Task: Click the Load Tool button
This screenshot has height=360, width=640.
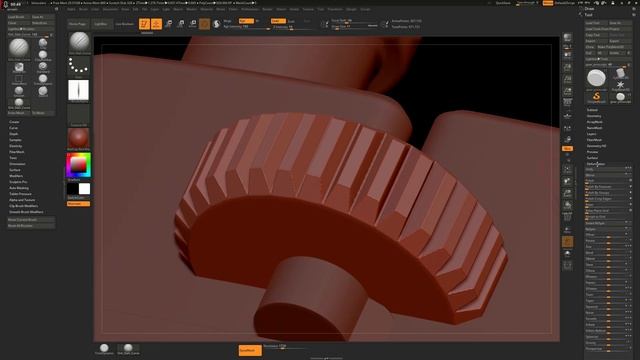Action: click(596, 23)
